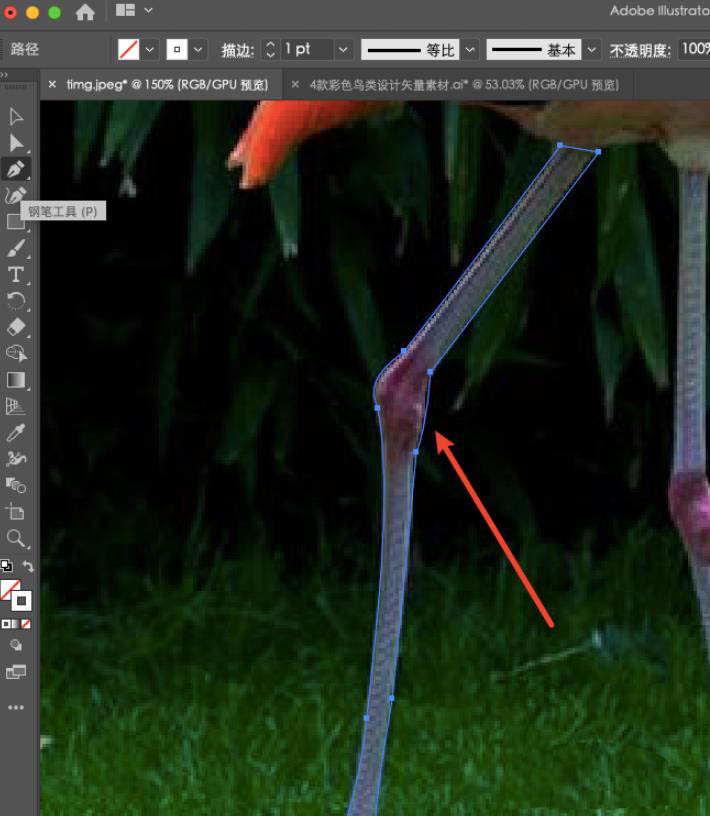Click the 描边 stroke label link
This screenshot has height=816, width=710.
coord(237,49)
